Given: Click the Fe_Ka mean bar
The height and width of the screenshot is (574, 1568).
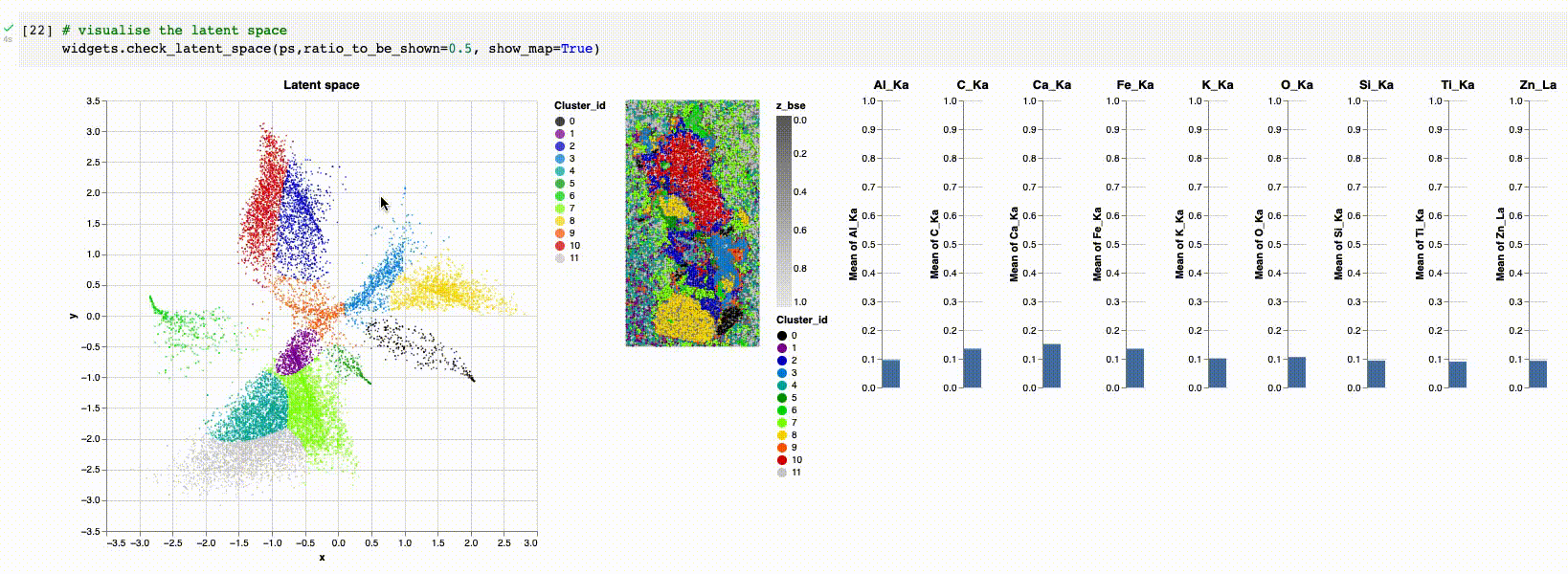Looking at the screenshot, I should (x=1134, y=368).
